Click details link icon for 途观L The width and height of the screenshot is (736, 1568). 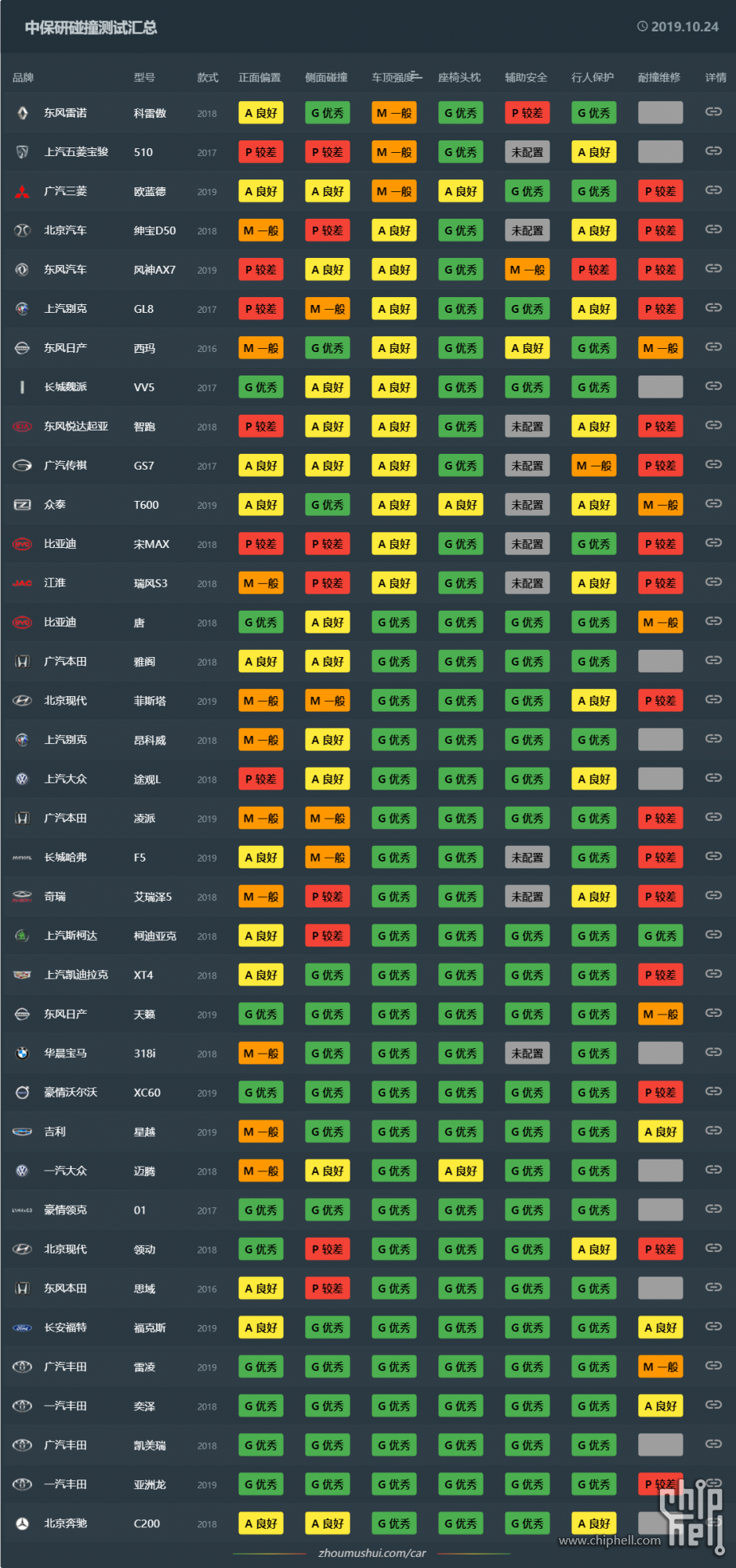coord(713,779)
